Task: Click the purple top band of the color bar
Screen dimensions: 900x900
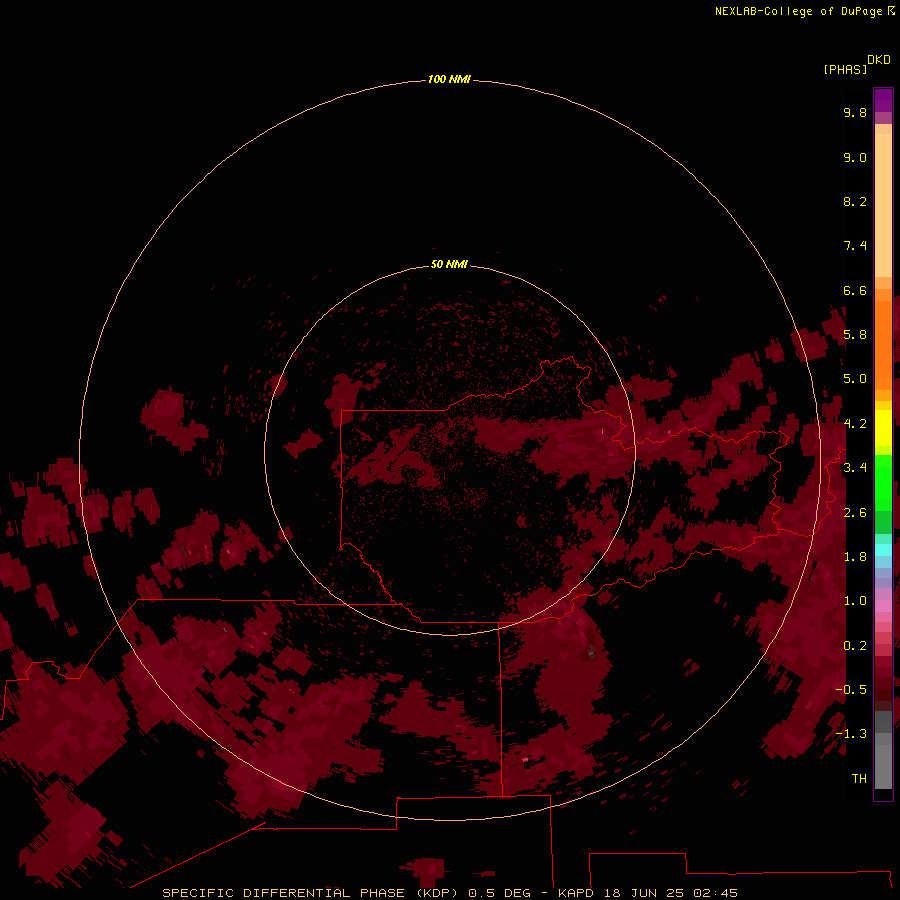Action: click(x=883, y=100)
